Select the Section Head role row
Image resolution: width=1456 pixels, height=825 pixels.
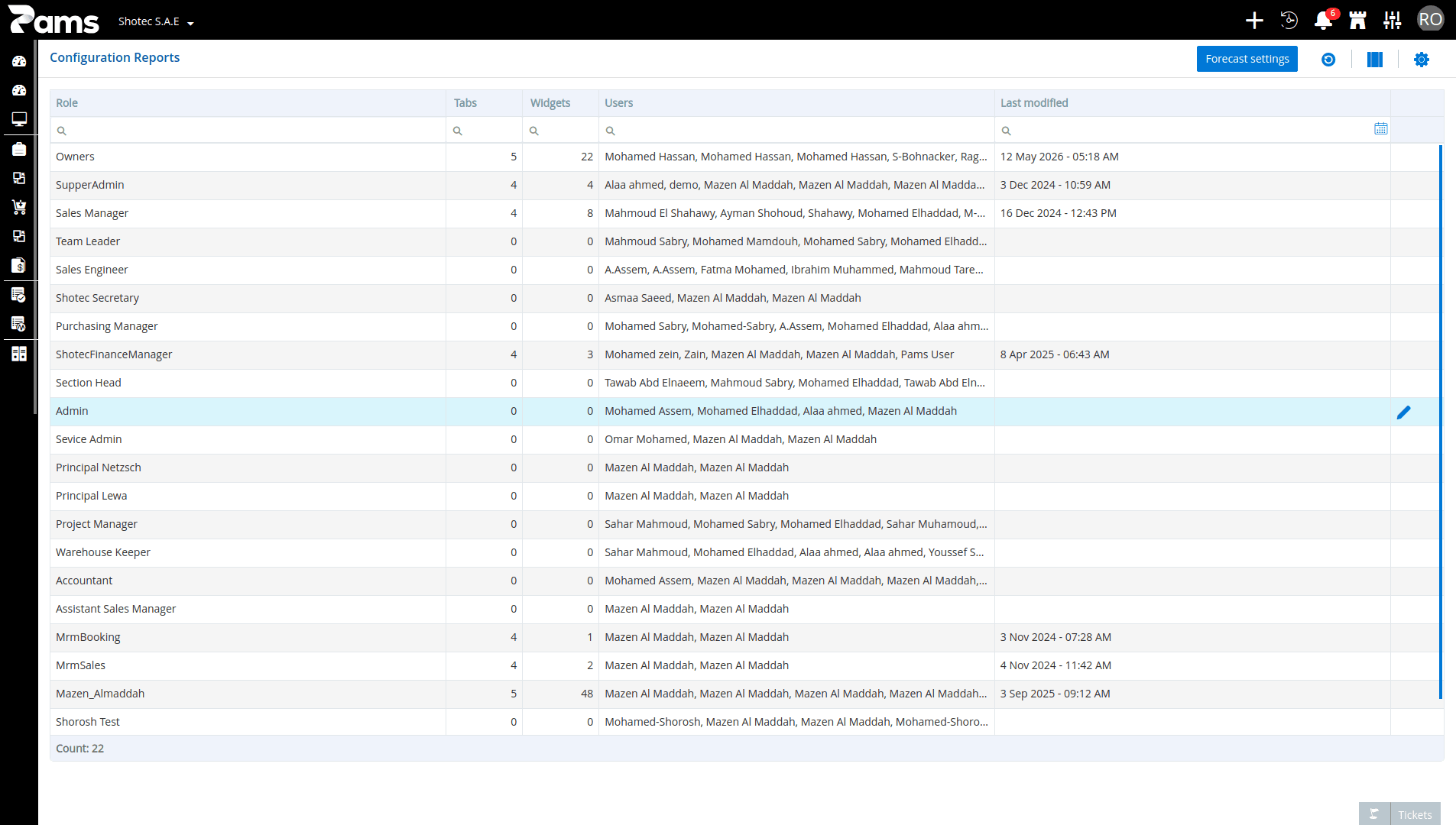coord(747,383)
